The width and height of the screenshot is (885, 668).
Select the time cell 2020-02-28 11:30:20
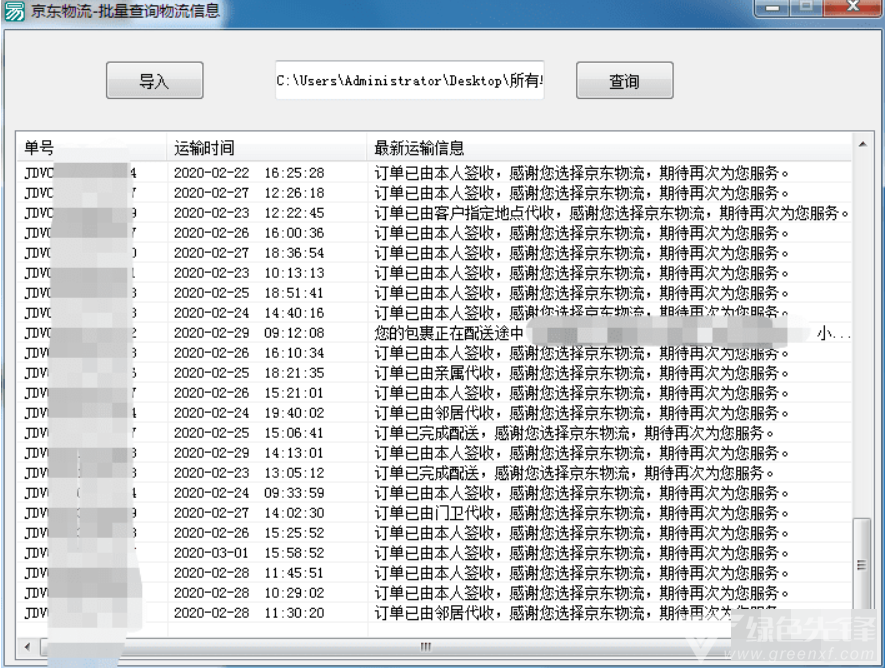[x=249, y=613]
